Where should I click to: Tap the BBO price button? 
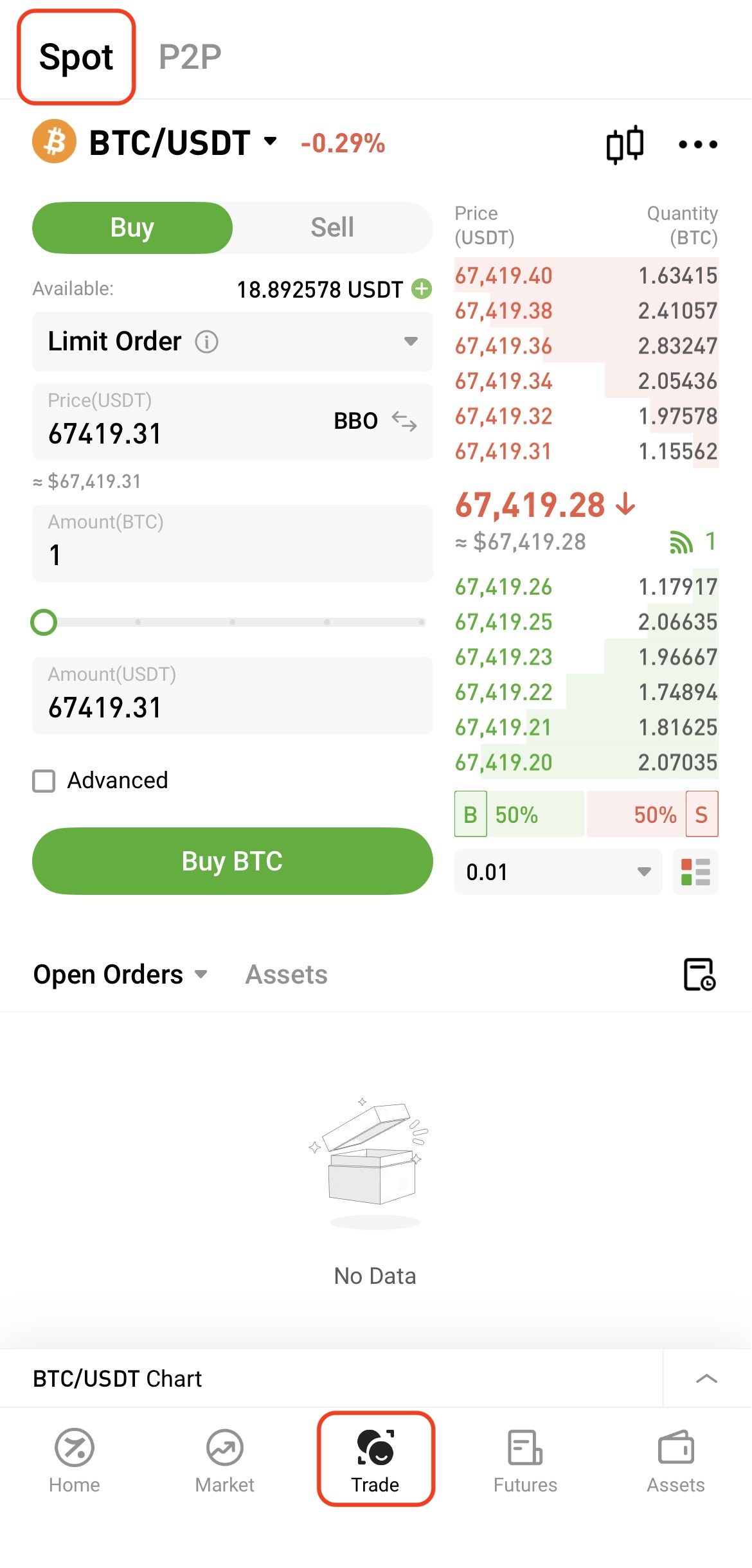coord(355,421)
